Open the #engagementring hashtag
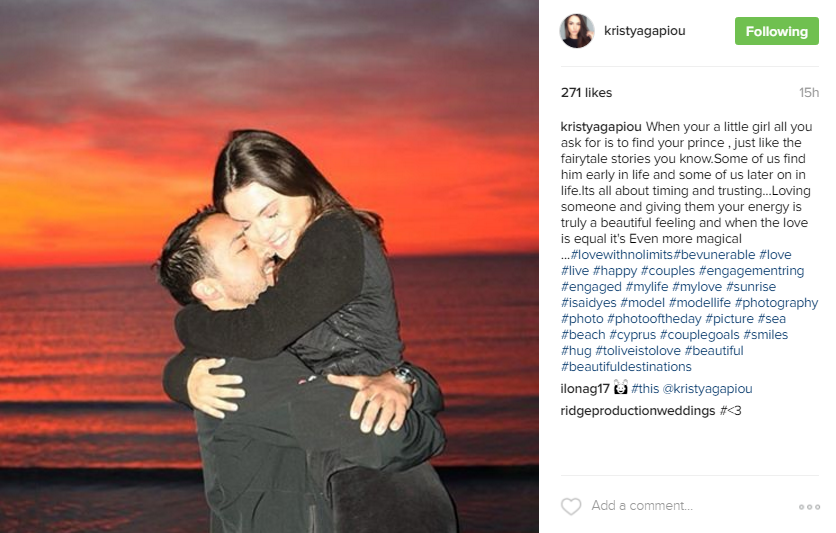 [751, 271]
